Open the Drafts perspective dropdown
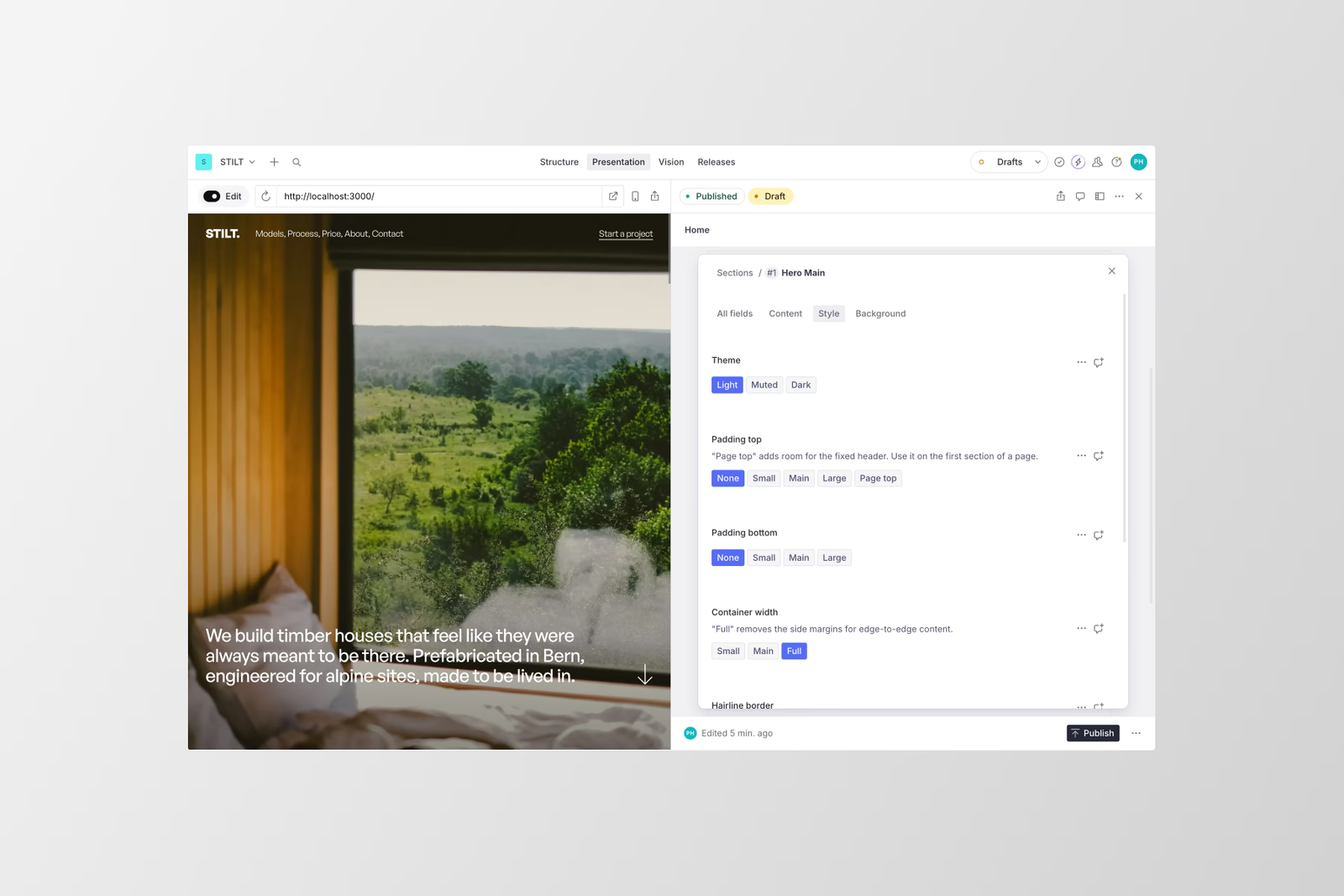This screenshot has height=896, width=1344. [x=1009, y=162]
